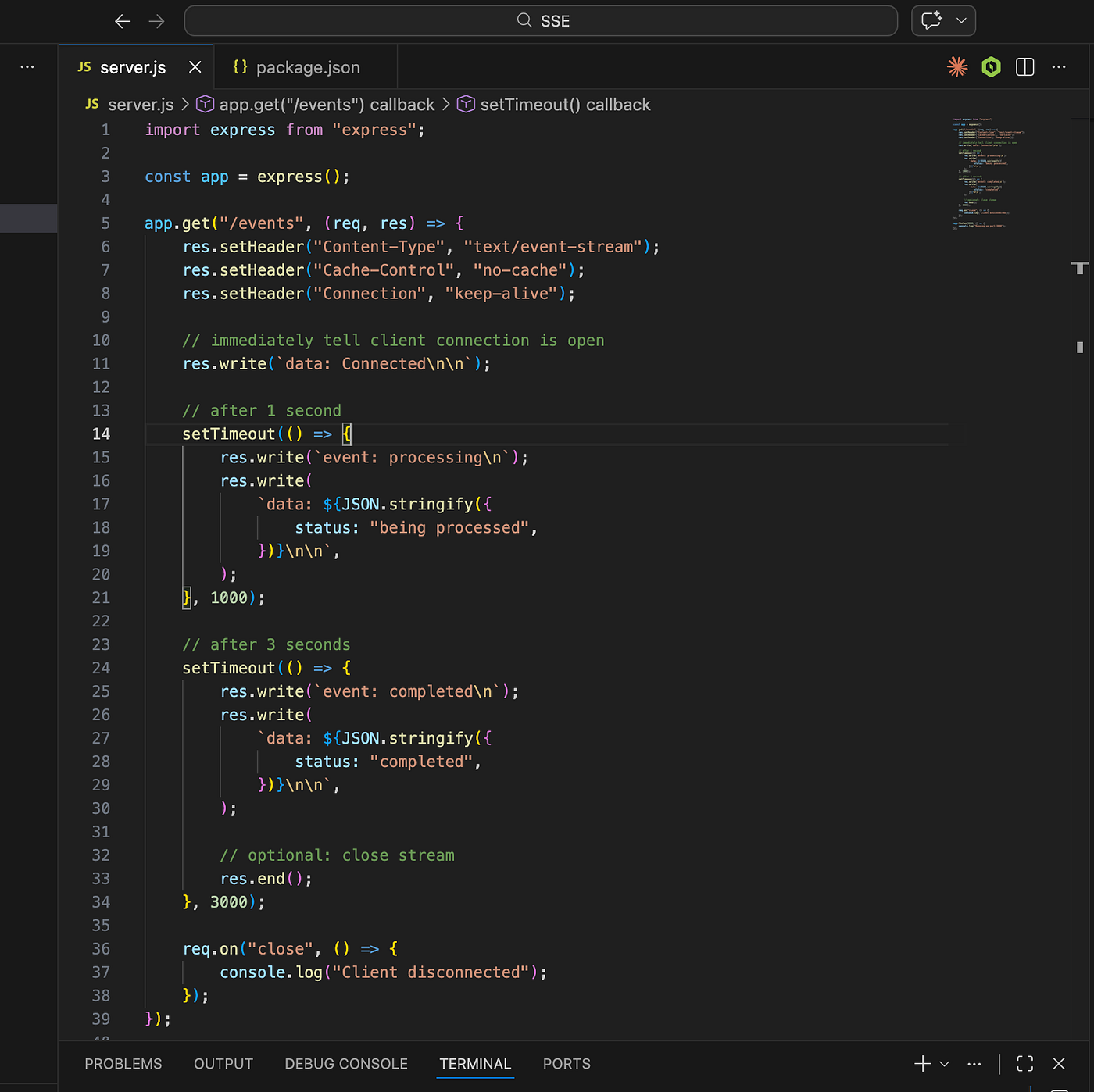This screenshot has width=1094, height=1092.
Task: Click the green hexagon extension icon
Action: [x=992, y=67]
